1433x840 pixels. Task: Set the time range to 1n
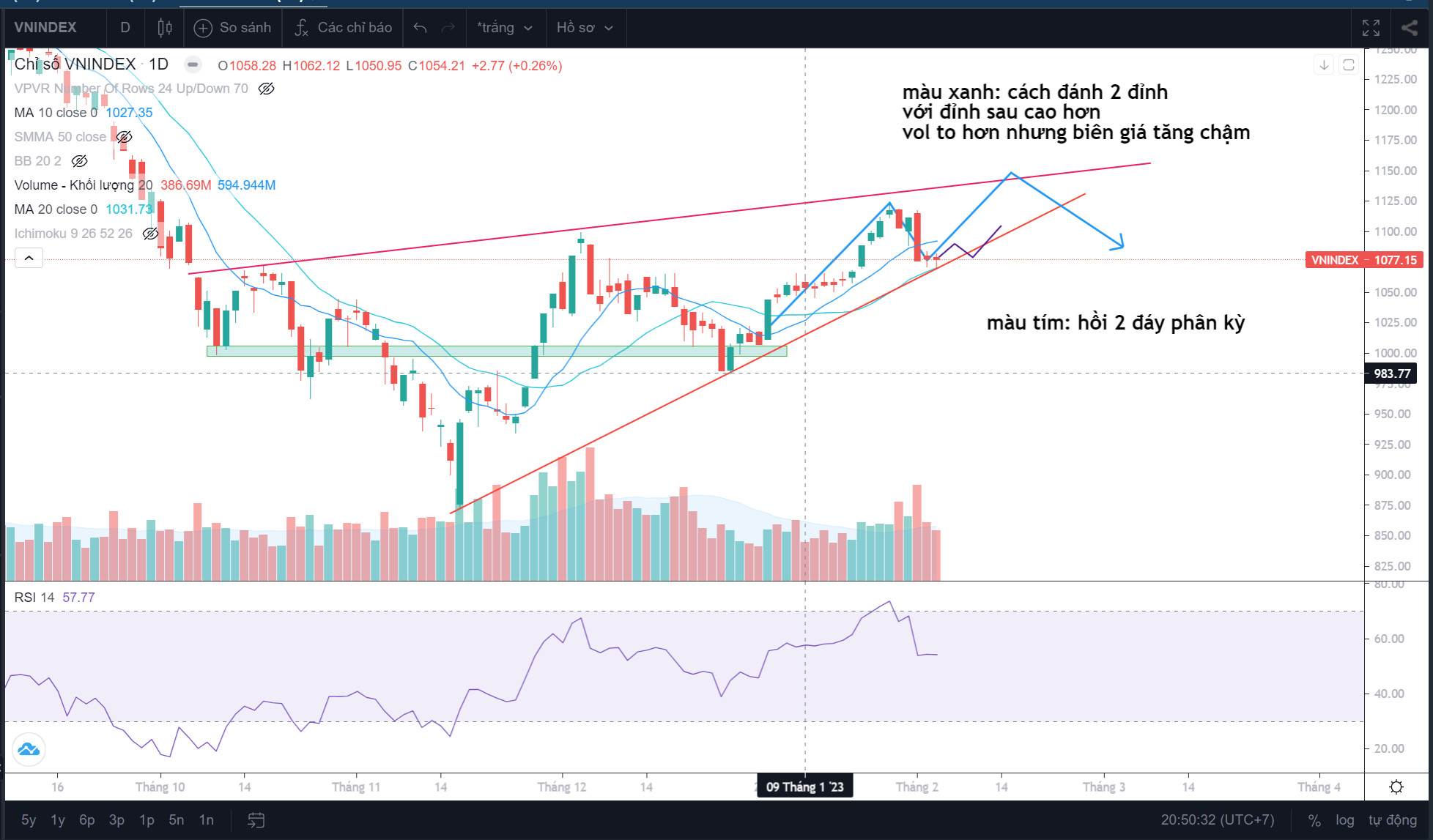(207, 820)
